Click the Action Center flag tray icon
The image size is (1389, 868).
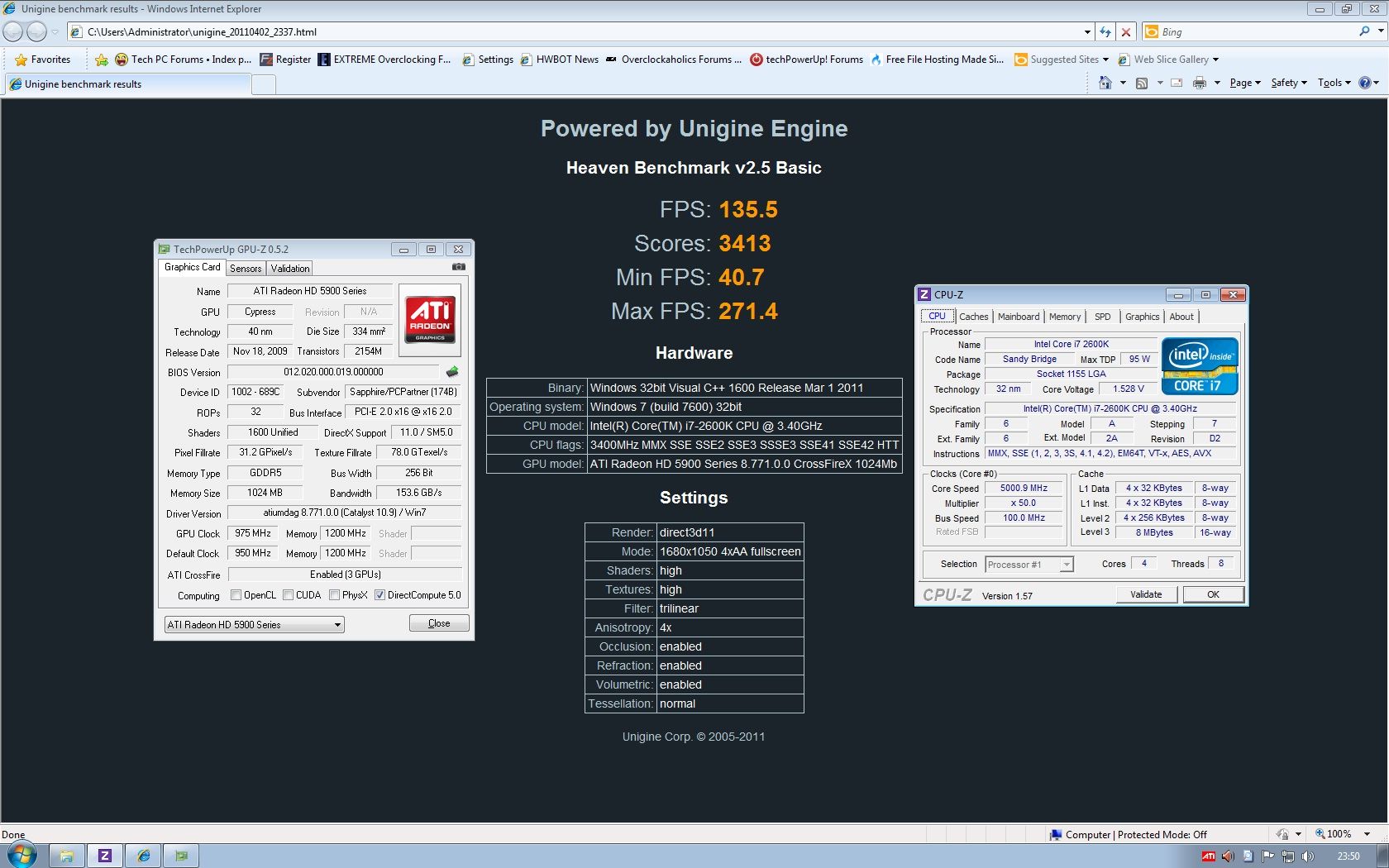1267,856
